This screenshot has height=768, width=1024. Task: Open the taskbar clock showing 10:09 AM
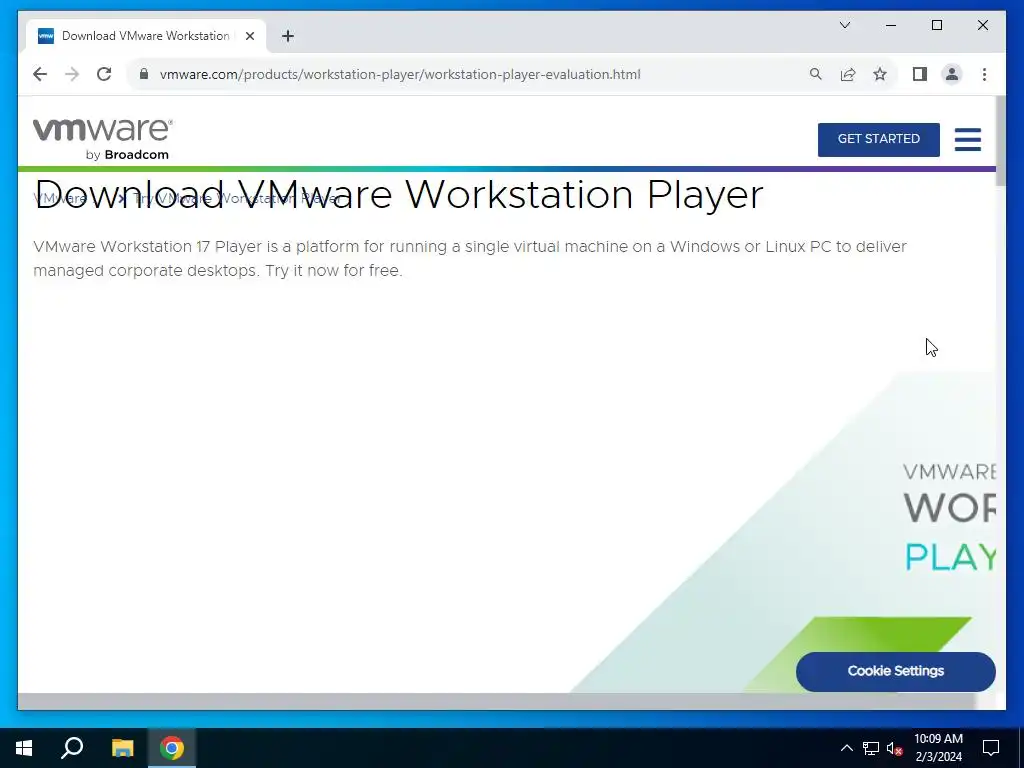(x=938, y=748)
